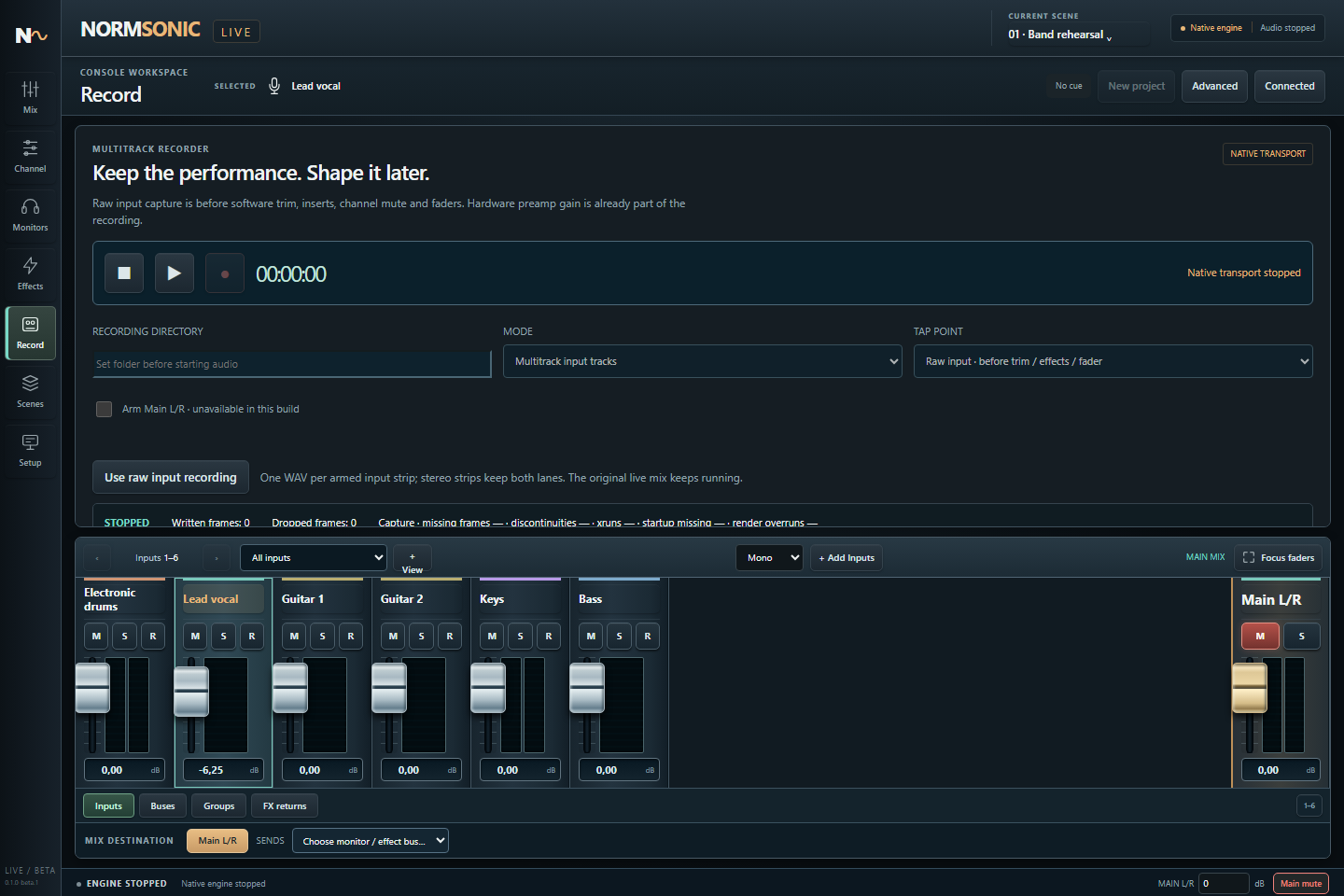The height and width of the screenshot is (896, 1344).
Task: Arm record on Guitar 1 channel
Action: point(351,637)
